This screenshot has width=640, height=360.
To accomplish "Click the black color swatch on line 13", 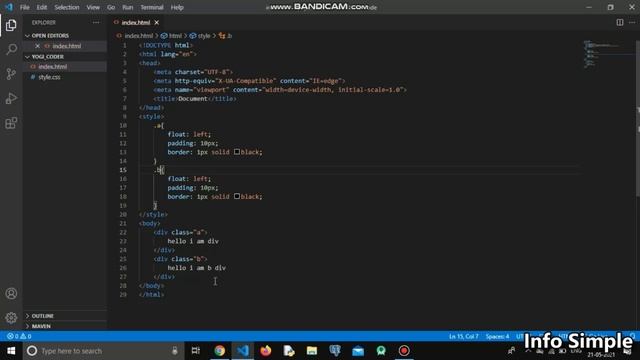I will click(x=237, y=152).
